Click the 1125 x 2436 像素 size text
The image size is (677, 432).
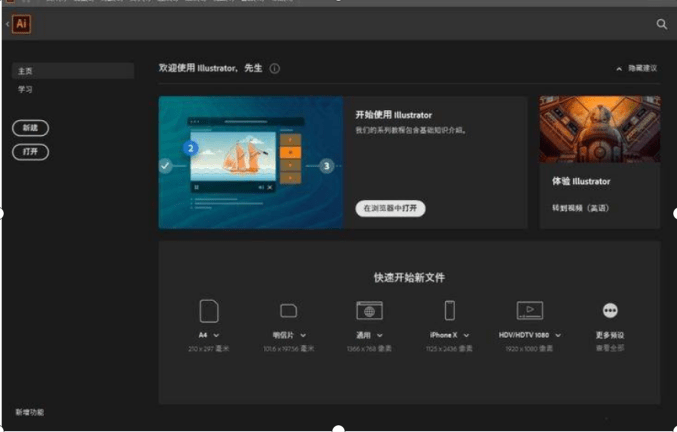pyautogui.click(x=449, y=349)
